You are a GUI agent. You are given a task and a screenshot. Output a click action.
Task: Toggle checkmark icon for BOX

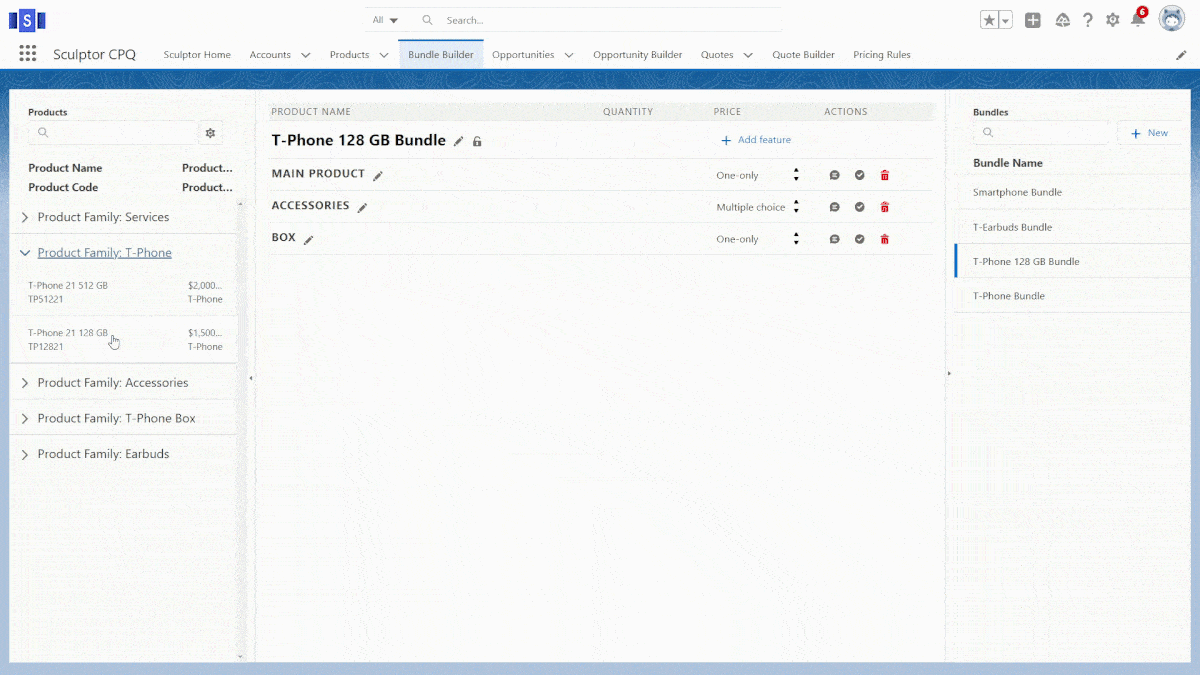coord(859,239)
